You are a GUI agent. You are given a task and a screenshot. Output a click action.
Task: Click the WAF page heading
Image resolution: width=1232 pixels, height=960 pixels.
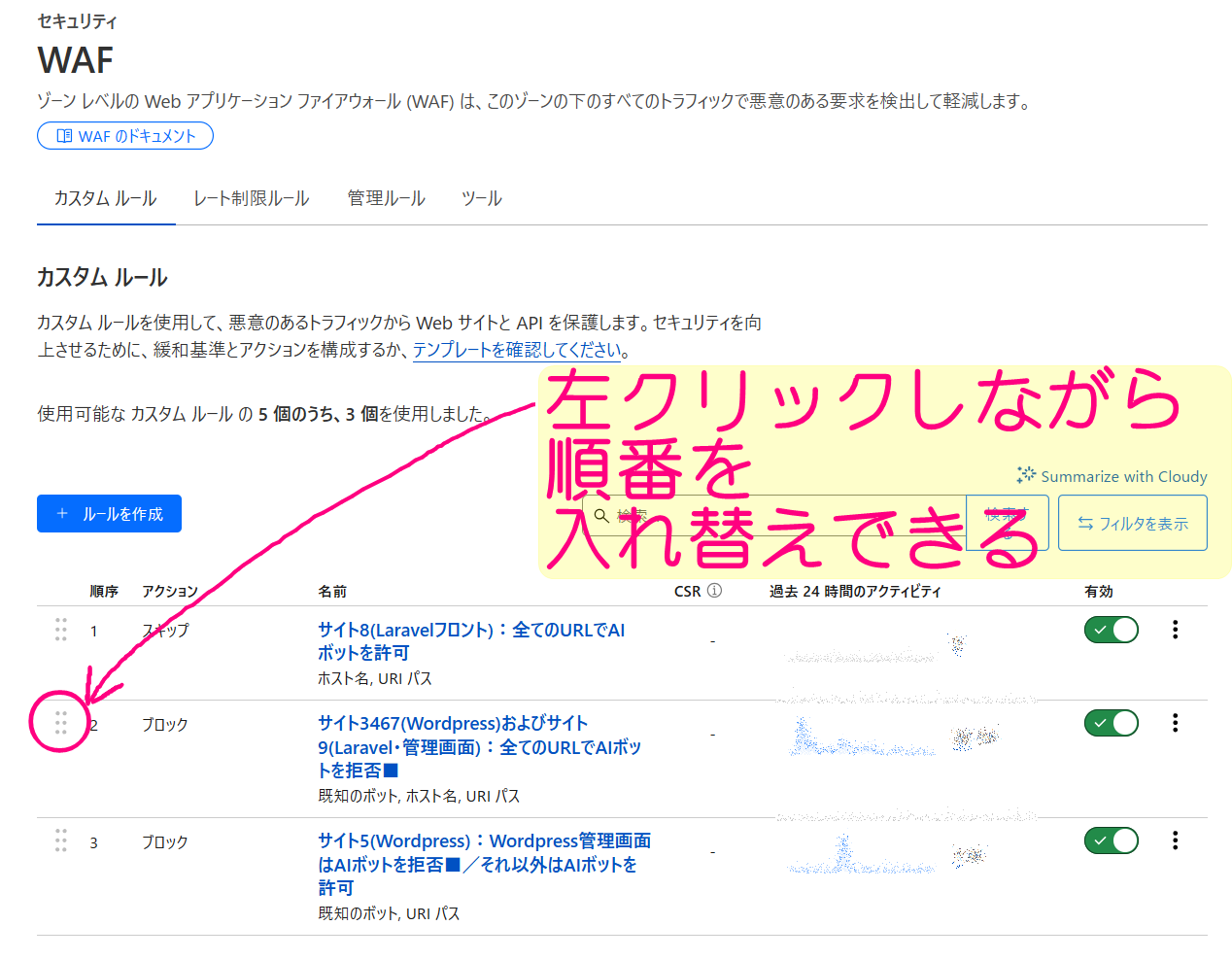click(76, 60)
